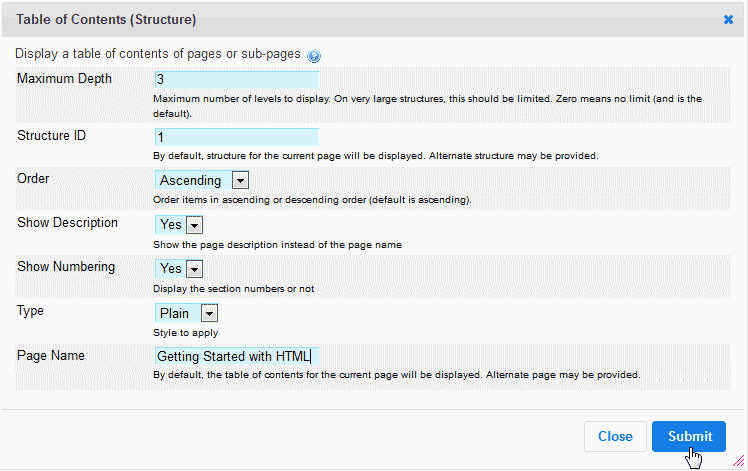
Task: Focus the Structure ID text field
Action: click(237, 137)
